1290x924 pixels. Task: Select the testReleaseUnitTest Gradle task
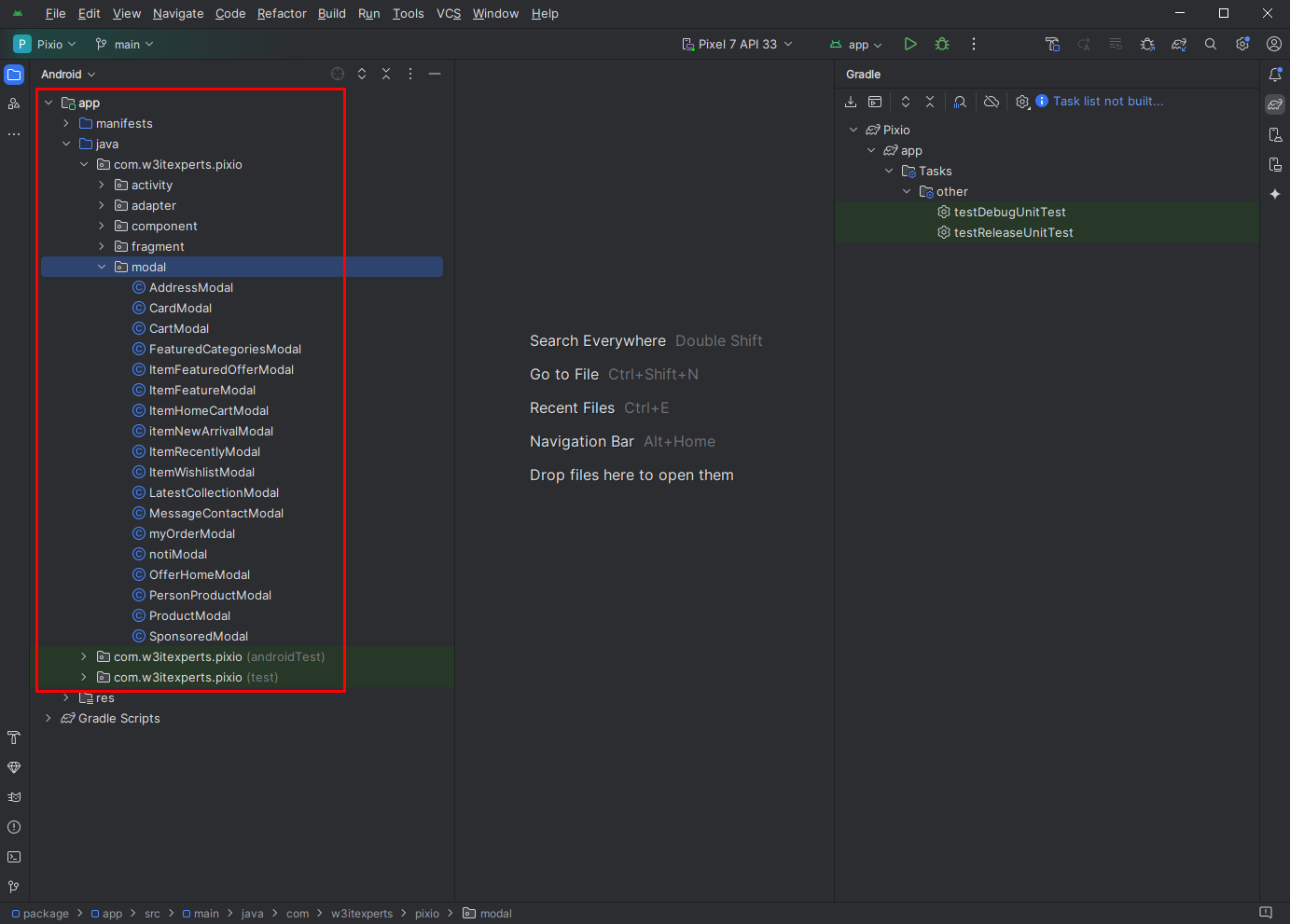click(1013, 232)
